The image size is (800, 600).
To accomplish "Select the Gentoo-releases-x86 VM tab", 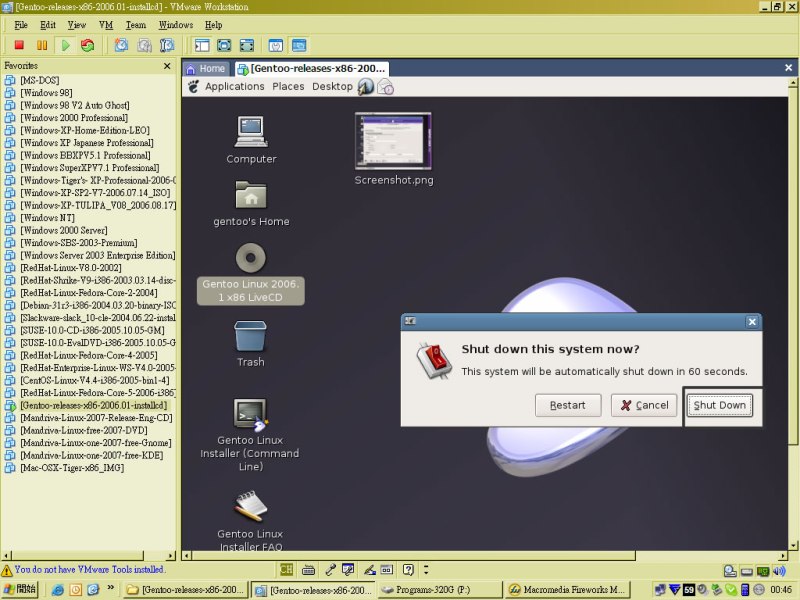I will coord(311,68).
